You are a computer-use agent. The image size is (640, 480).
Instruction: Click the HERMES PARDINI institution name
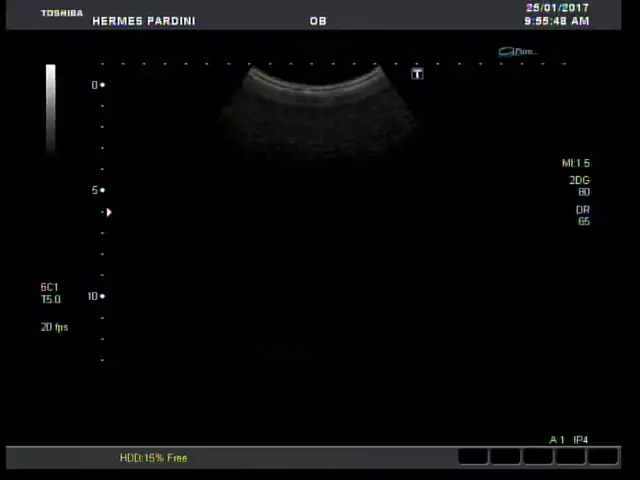(x=143, y=21)
